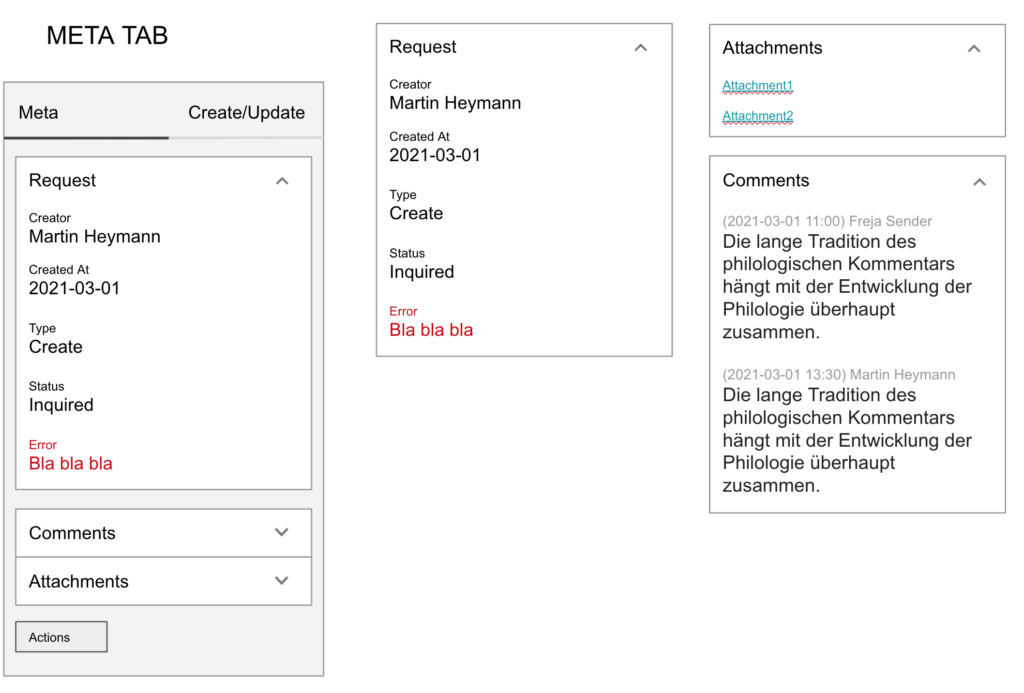Image resolution: width=1024 pixels, height=693 pixels.
Task: Click Type value Create in the tabbed panel
Action: click(56, 347)
